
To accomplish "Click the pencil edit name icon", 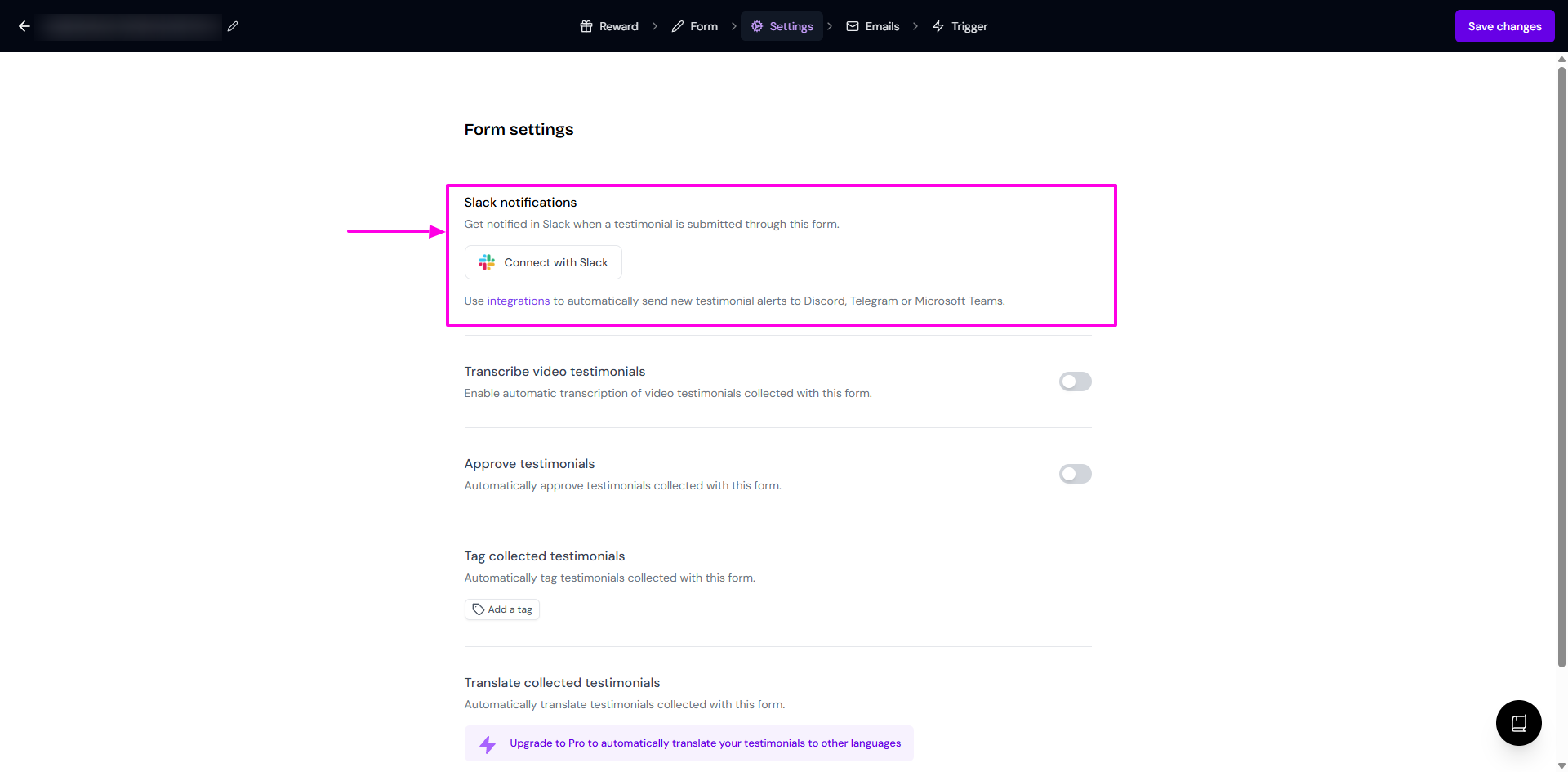I will [x=233, y=26].
